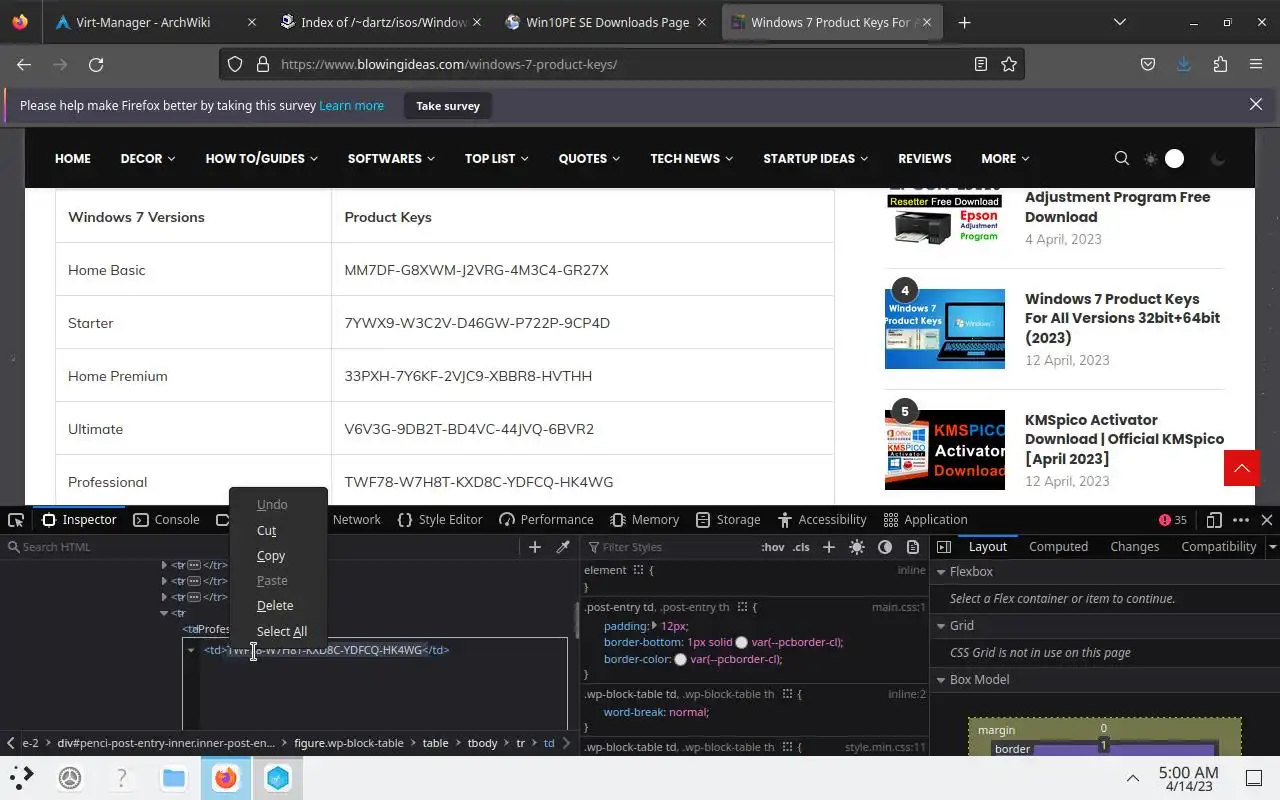The image size is (1280, 800).
Task: Toggle print media simulation icon
Action: click(913, 547)
